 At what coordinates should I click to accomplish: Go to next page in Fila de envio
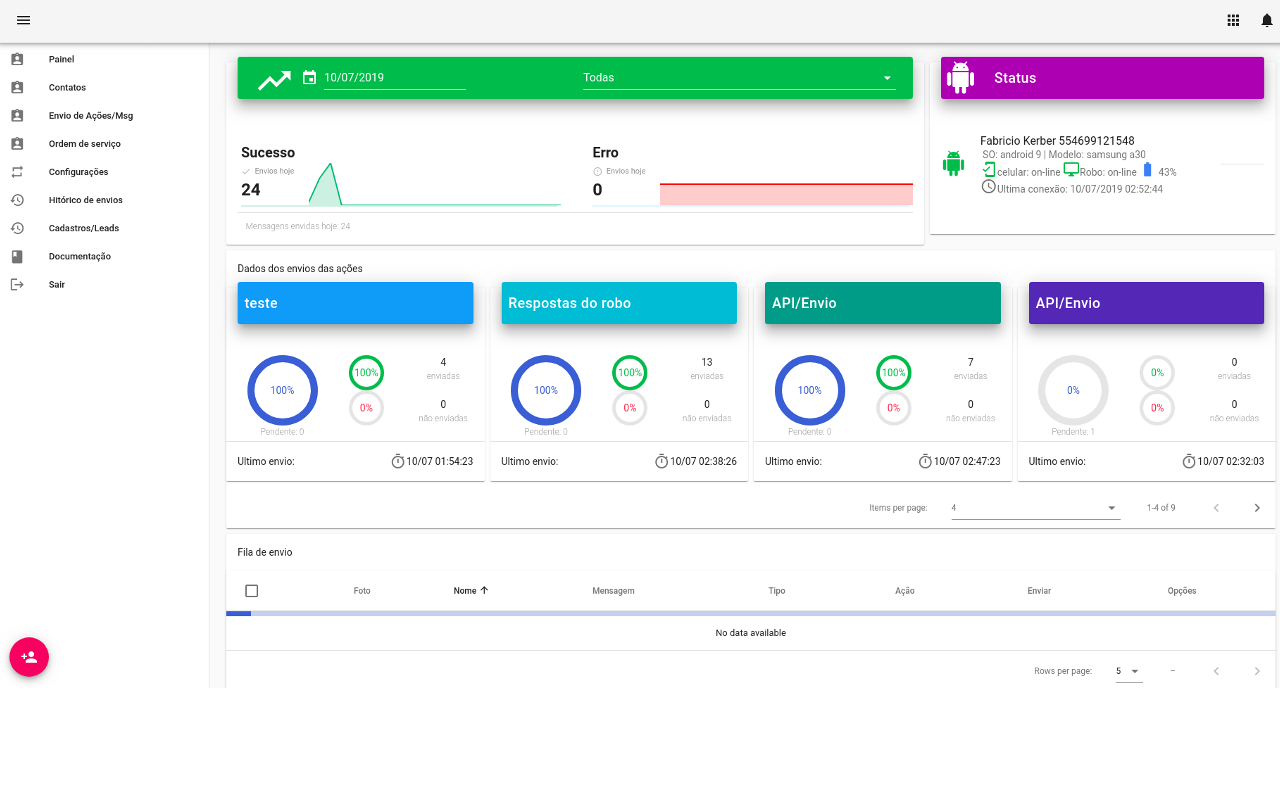click(1257, 671)
